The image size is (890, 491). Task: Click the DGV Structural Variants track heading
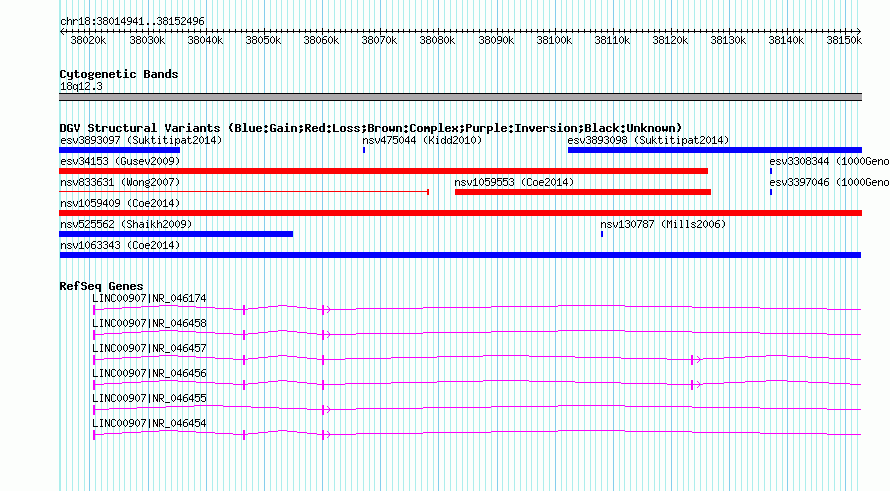[371, 128]
